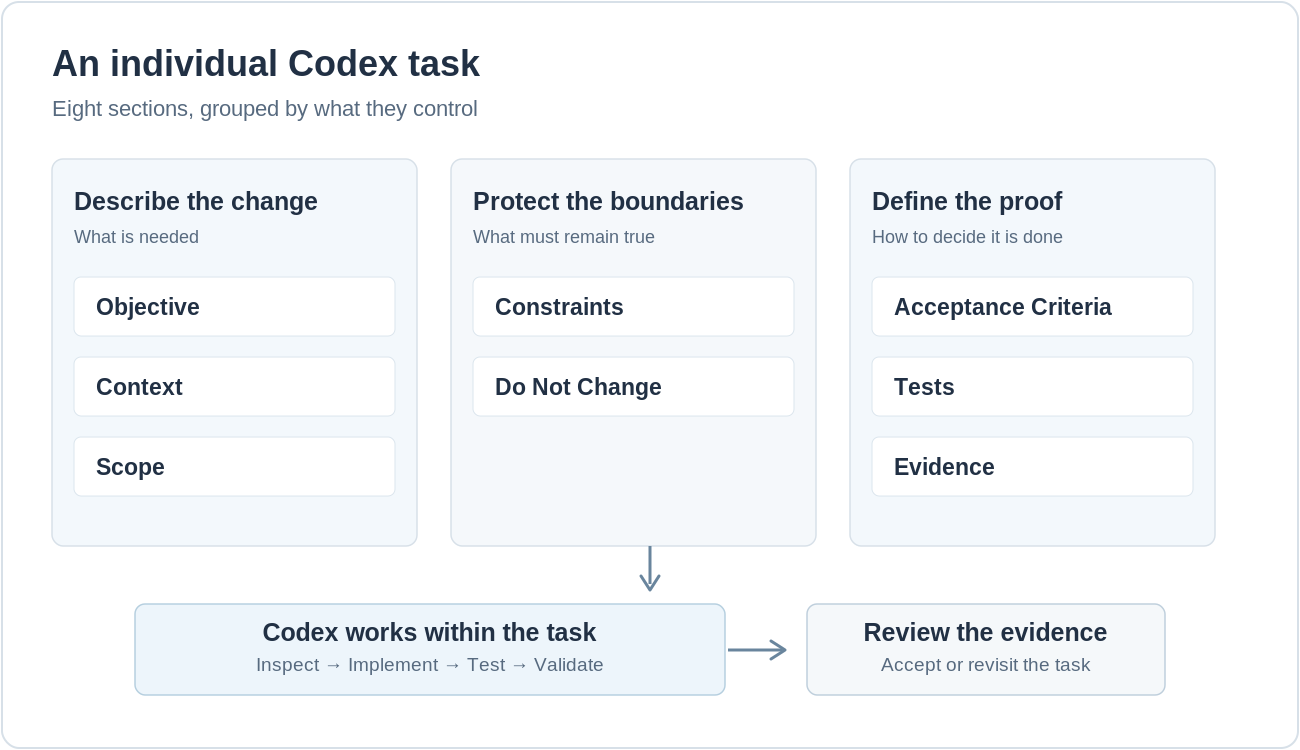
Task: Choose the Tests section box
Action: pyautogui.click(x=1032, y=387)
